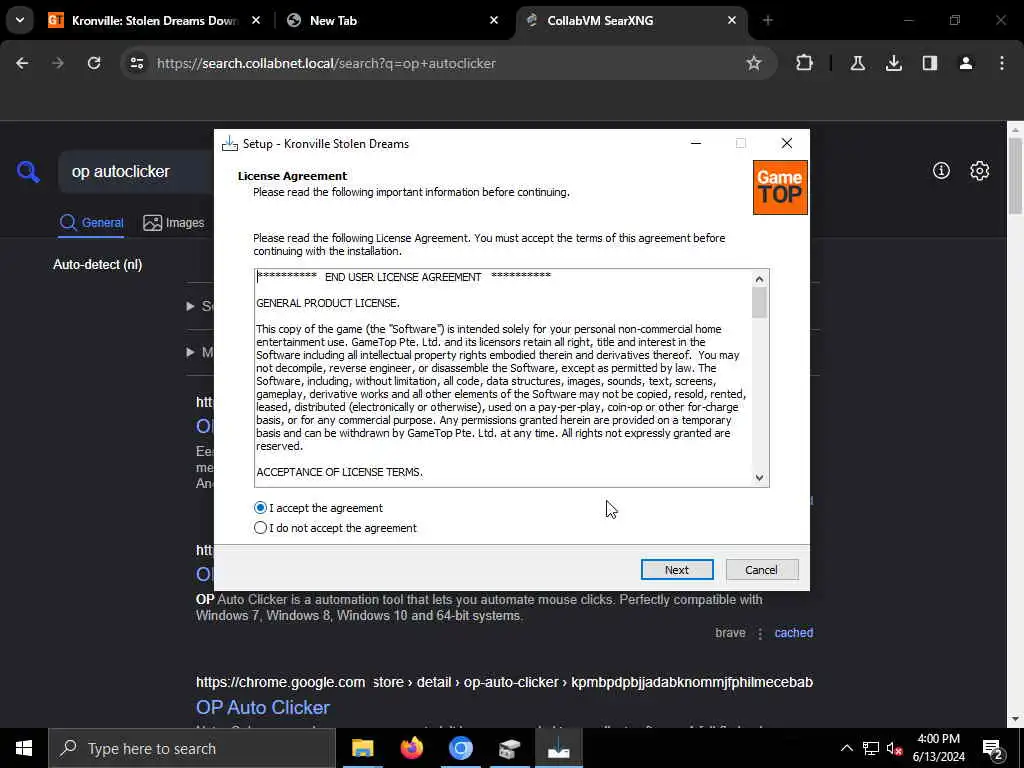Image resolution: width=1024 pixels, height=768 pixels.
Task: Open File Explorer from taskbar
Action: (363, 748)
